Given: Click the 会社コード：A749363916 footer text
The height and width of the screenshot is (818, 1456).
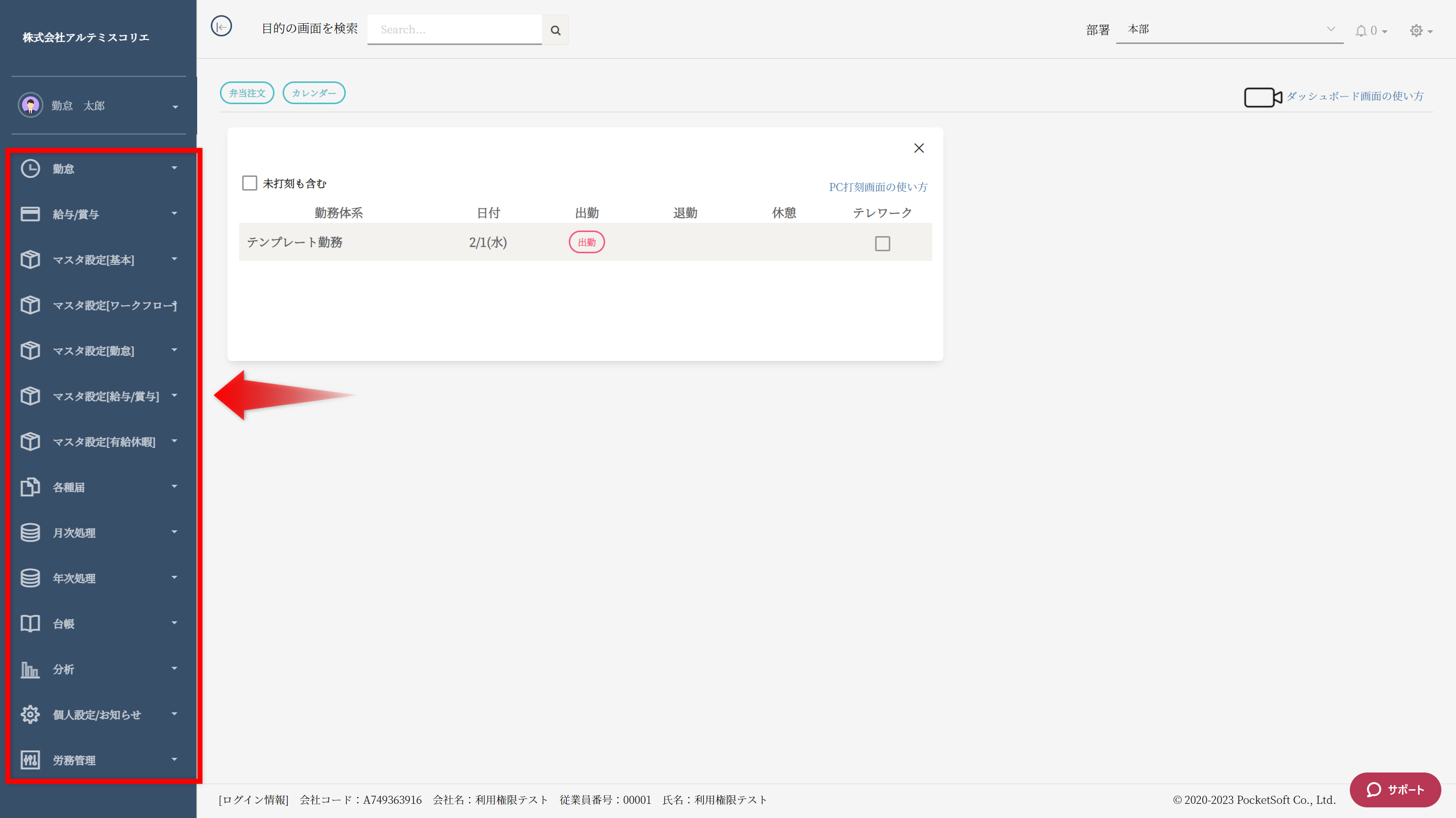Looking at the screenshot, I should (x=360, y=799).
